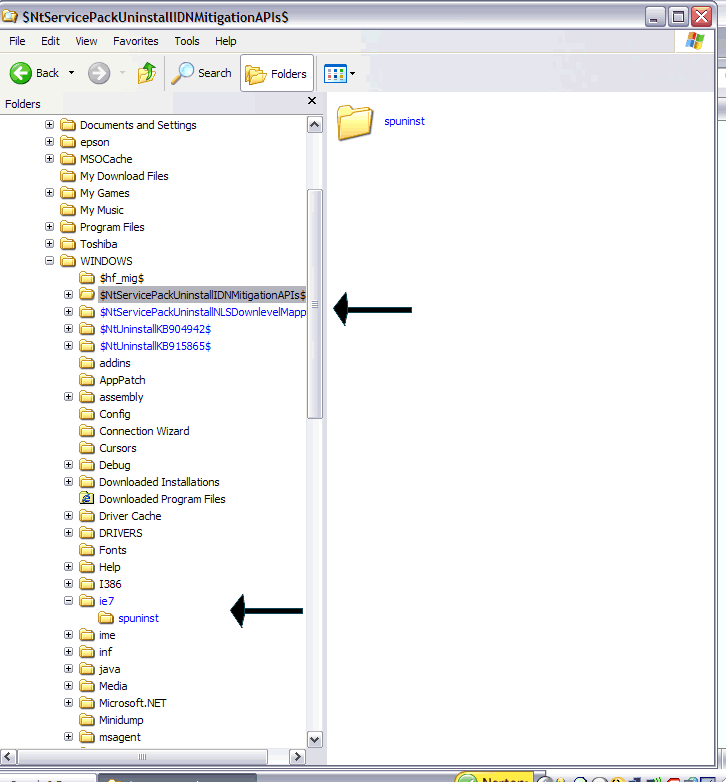Open the spuninst folder in right pane
726x782 pixels.
pos(355,122)
